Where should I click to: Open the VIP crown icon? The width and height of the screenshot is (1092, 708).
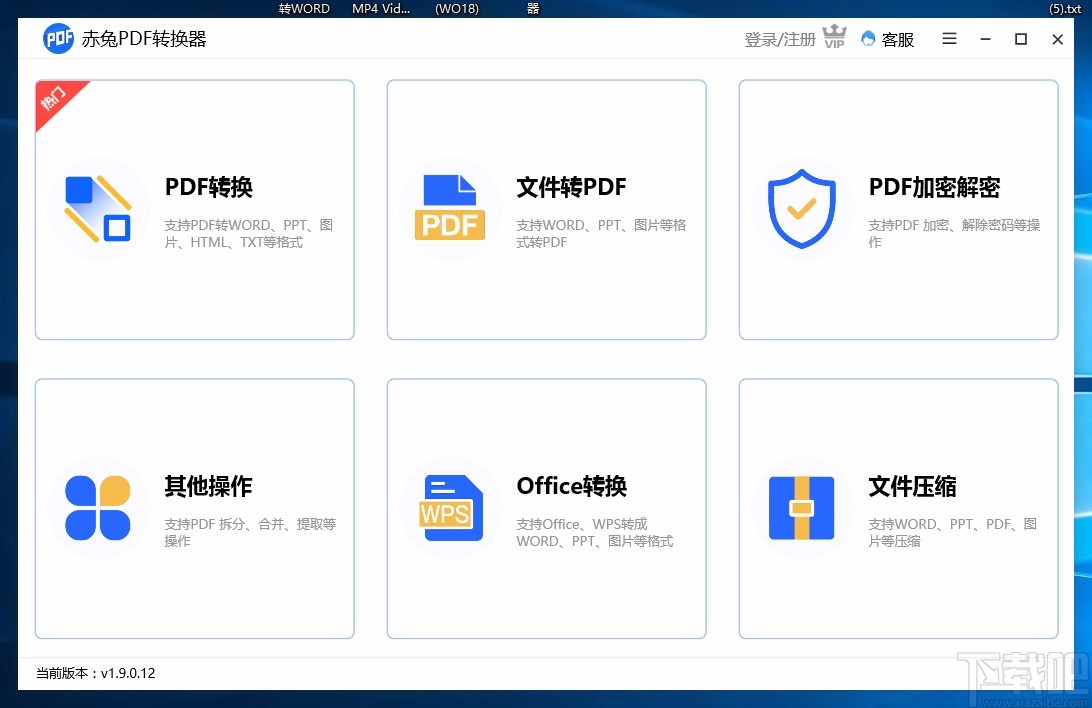point(834,37)
